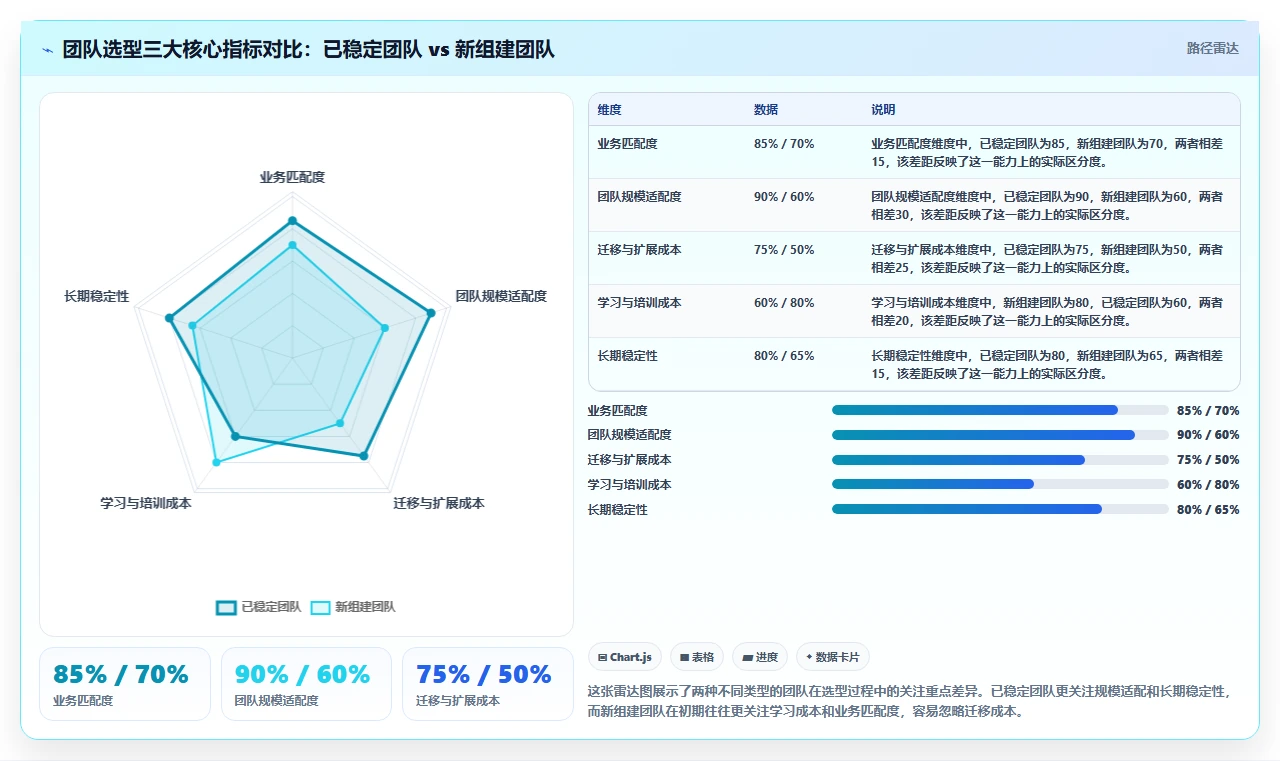Click 已稳定团队 data point on 迁移与扩展成本 axis

point(364,456)
